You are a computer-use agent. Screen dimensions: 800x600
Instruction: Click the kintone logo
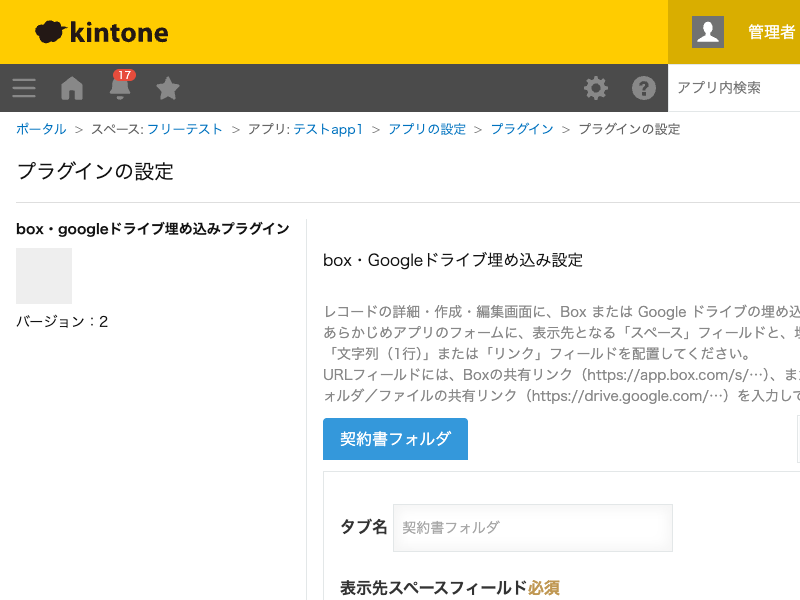102,32
